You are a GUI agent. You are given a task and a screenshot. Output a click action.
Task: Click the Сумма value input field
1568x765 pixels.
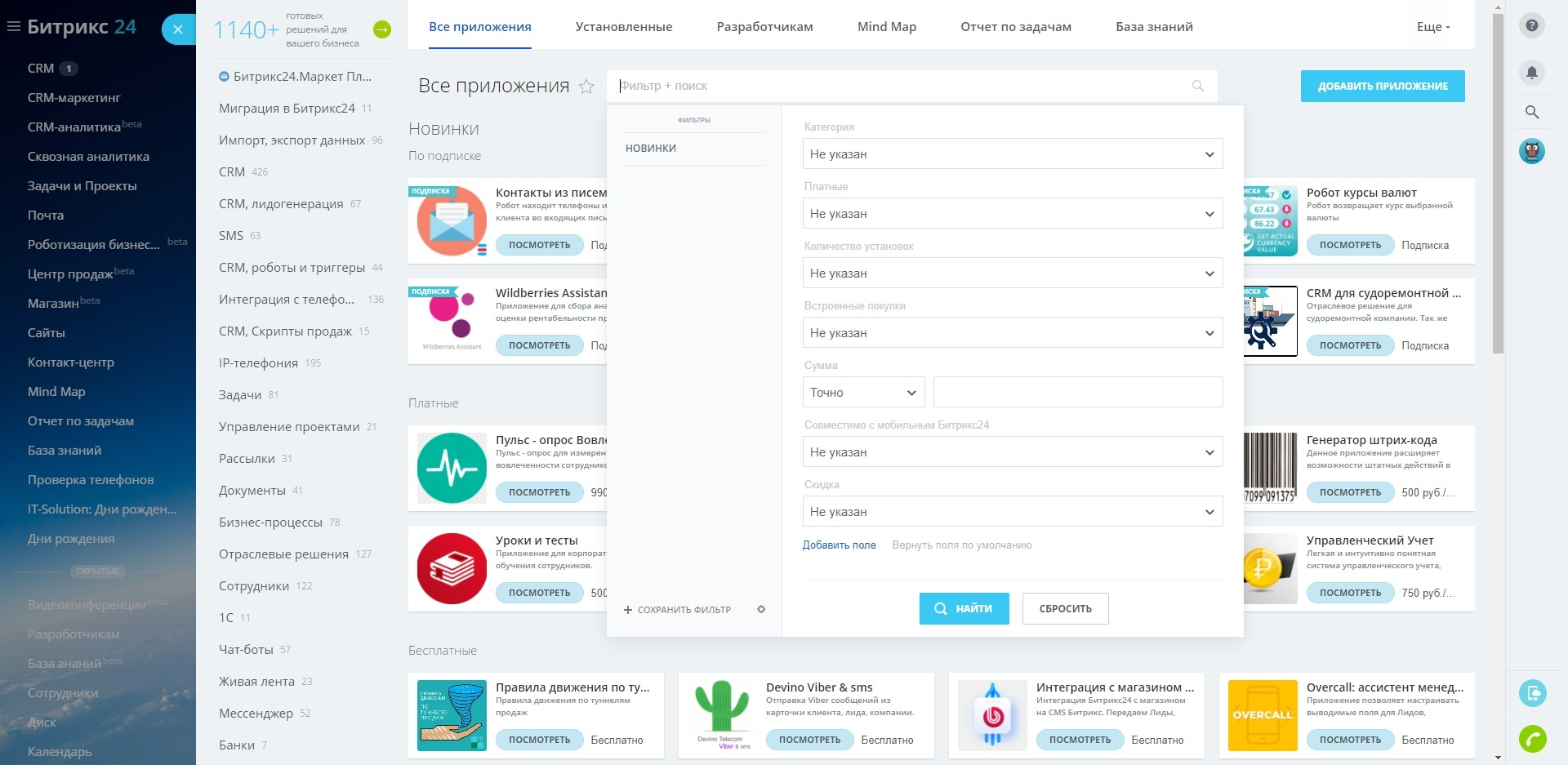click(1078, 393)
